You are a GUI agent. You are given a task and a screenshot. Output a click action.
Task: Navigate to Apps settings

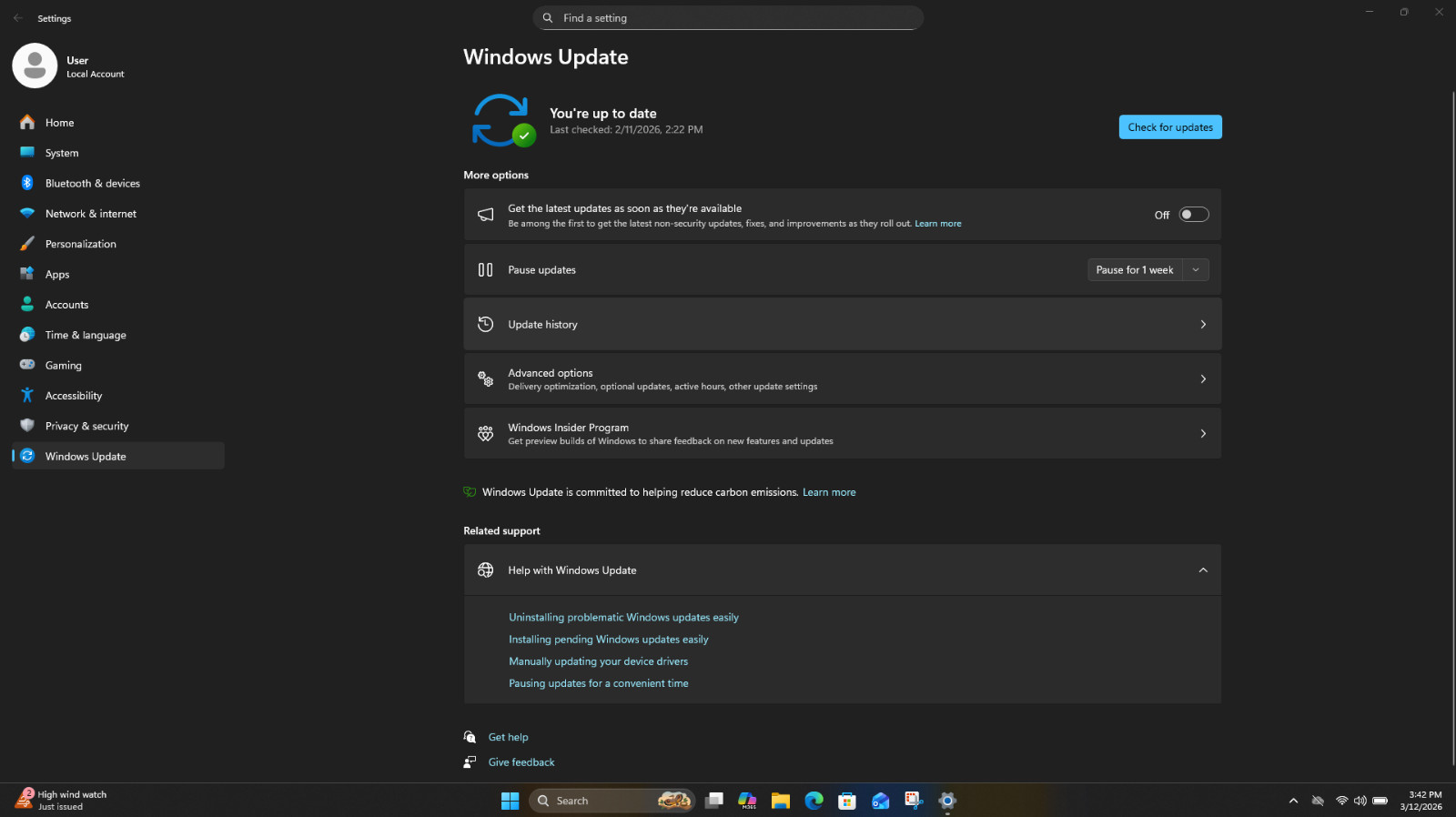118,274
